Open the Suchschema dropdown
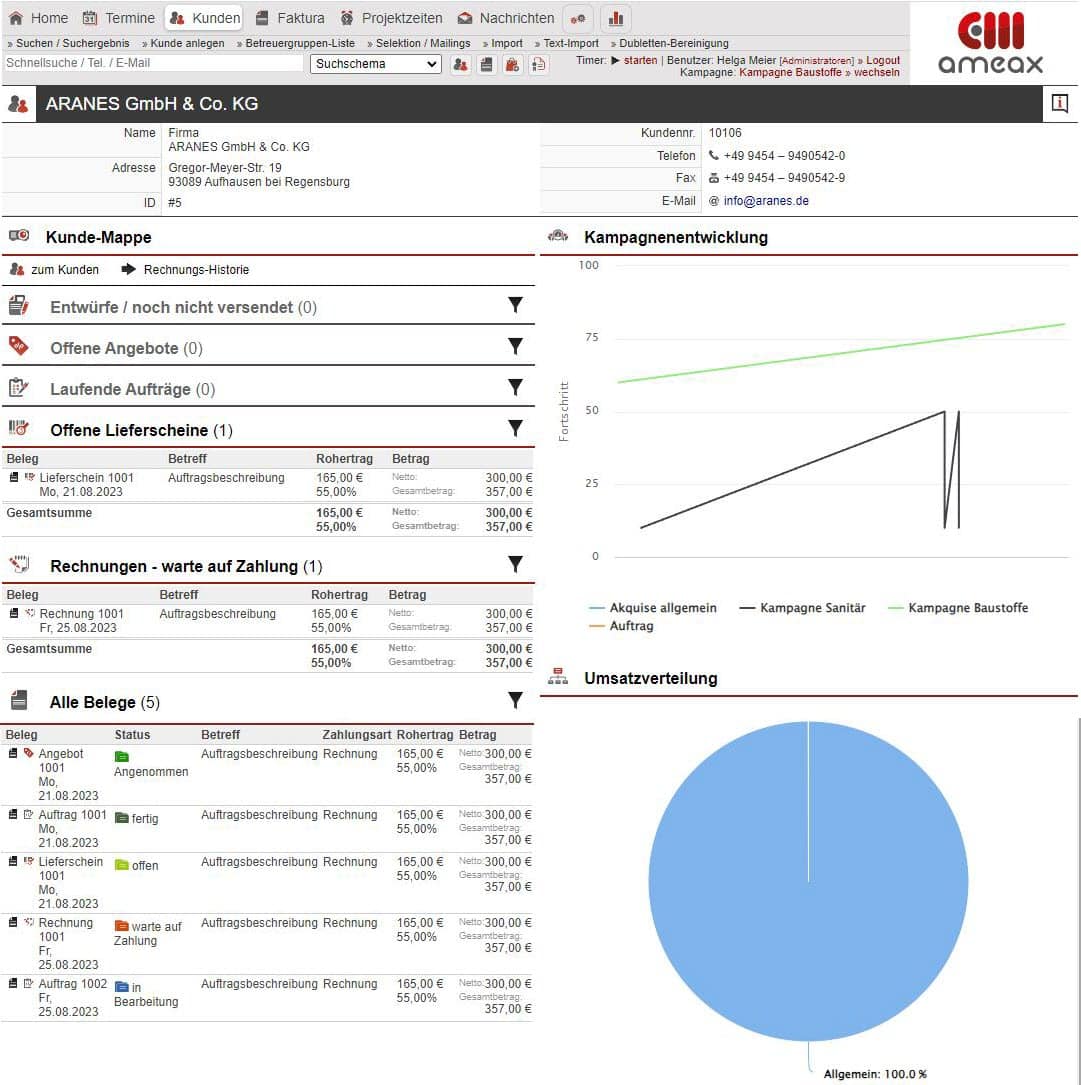1081x1085 pixels. pyautogui.click(x=376, y=64)
